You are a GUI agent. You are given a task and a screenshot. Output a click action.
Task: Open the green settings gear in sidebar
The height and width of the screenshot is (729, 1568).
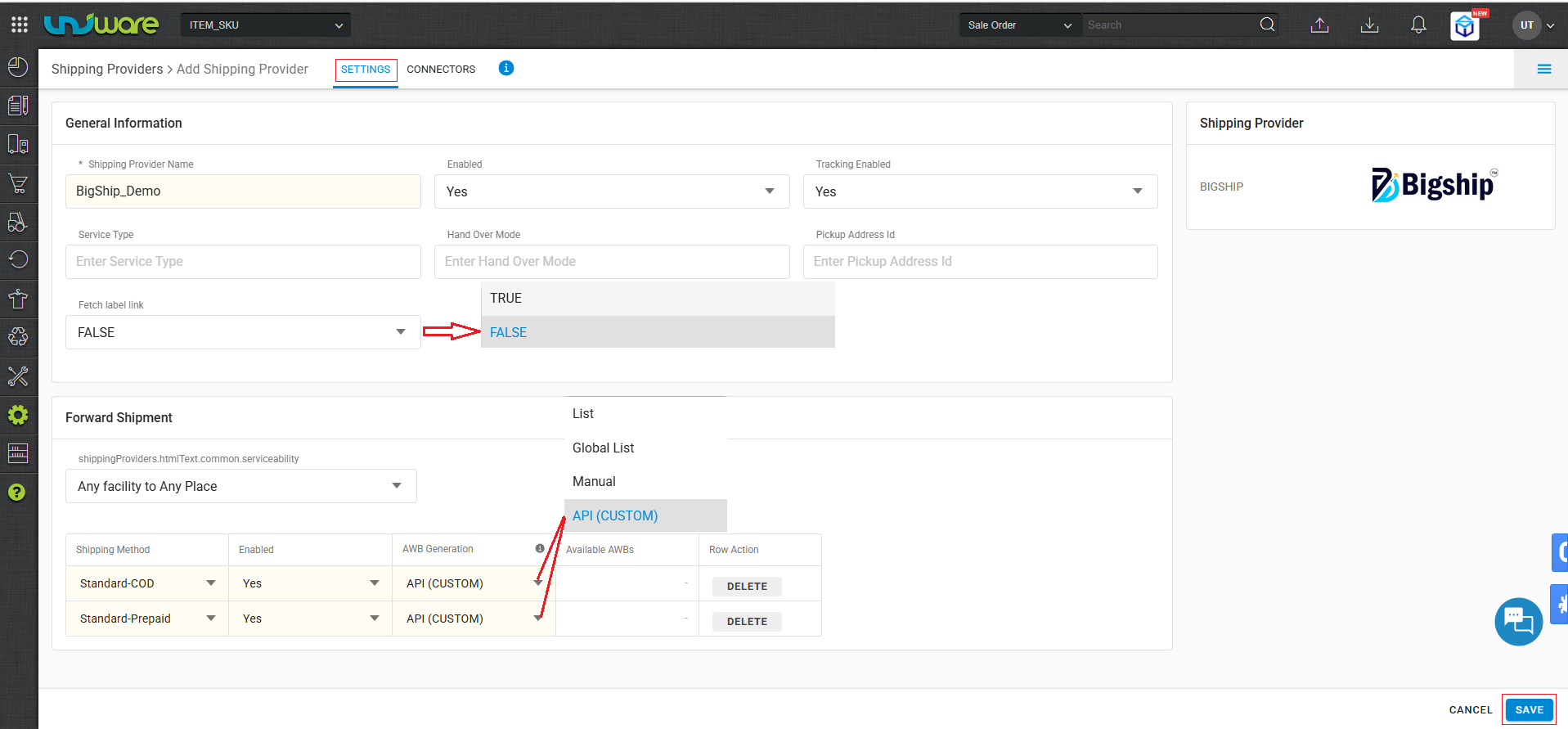coord(18,415)
